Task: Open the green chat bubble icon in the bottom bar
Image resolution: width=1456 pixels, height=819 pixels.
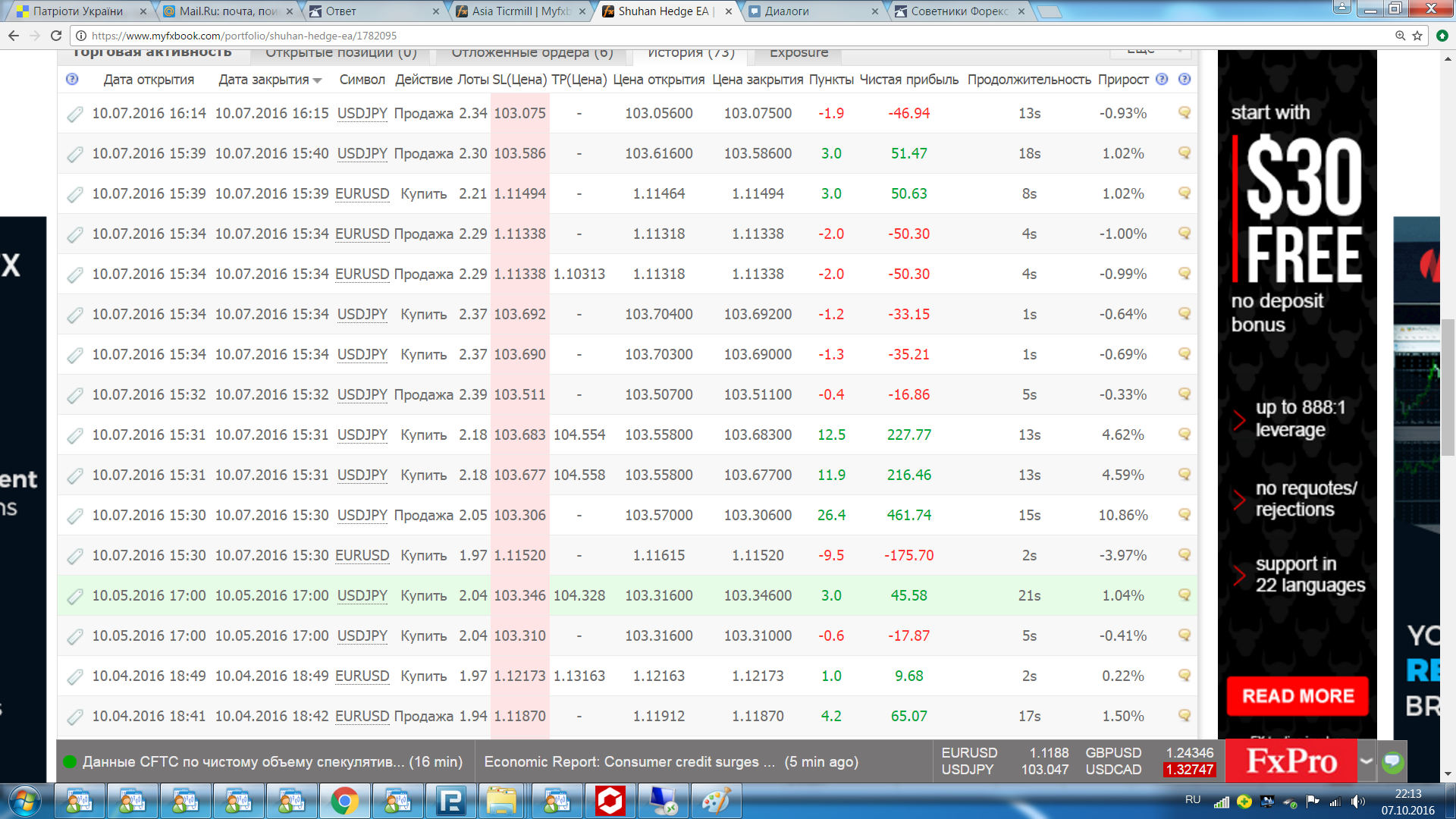Action: (1392, 761)
